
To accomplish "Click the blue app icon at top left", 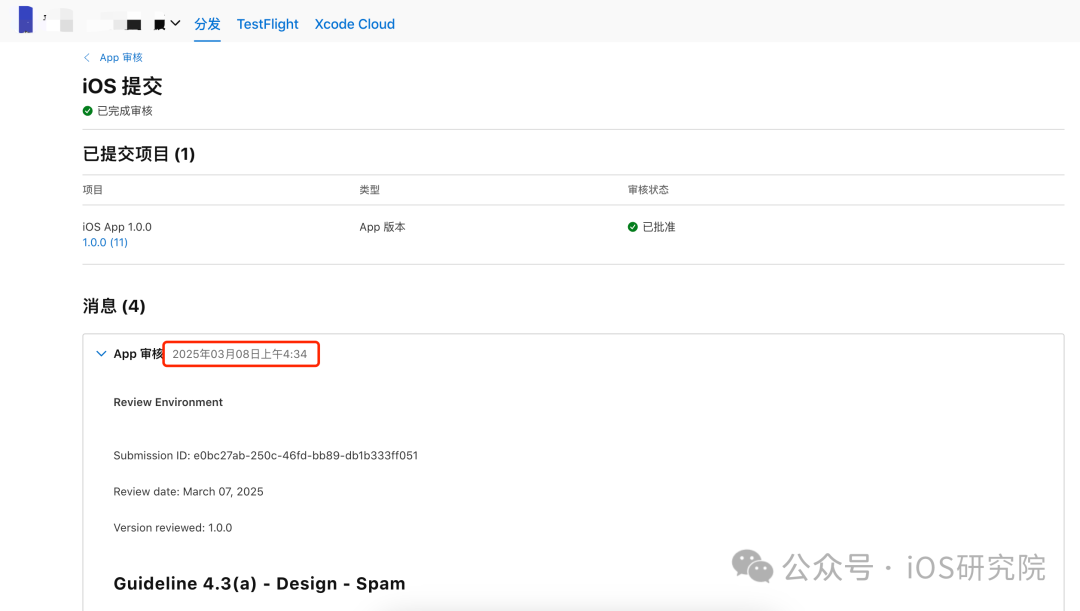I will coord(25,19).
